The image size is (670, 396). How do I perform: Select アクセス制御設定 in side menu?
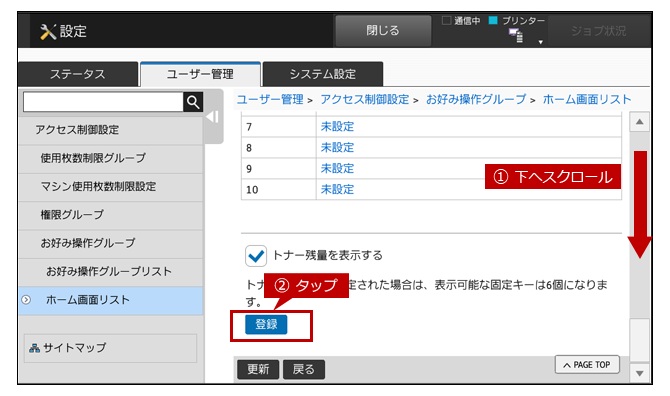[x=111, y=130]
